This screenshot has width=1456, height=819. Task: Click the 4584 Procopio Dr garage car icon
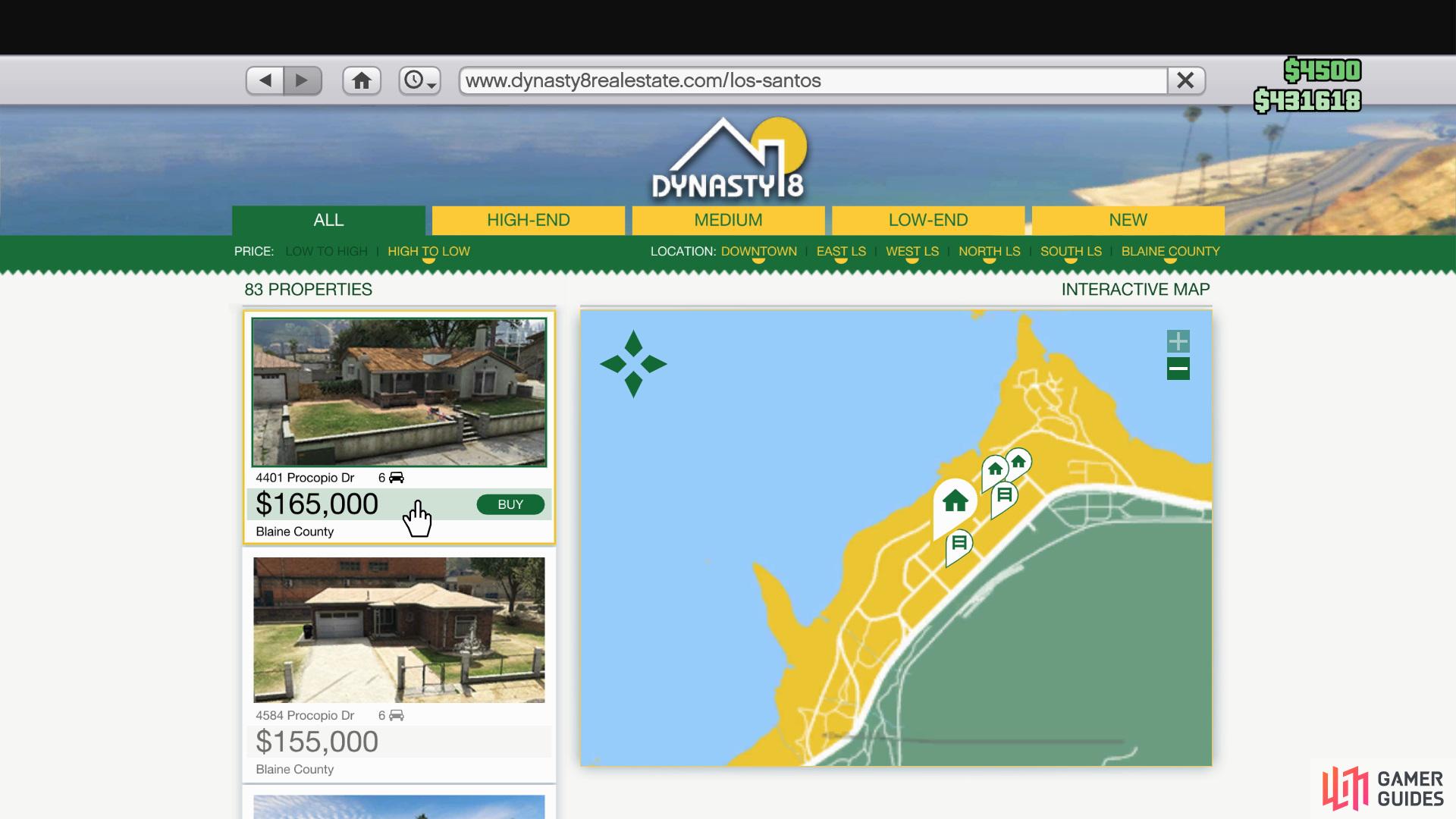tap(396, 715)
